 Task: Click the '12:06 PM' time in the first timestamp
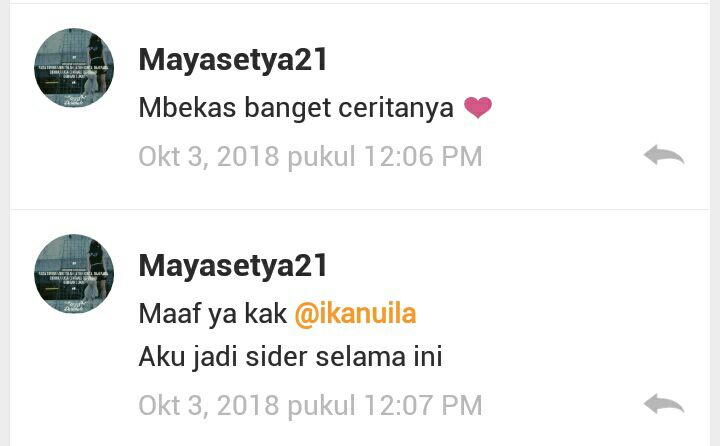[423, 157]
